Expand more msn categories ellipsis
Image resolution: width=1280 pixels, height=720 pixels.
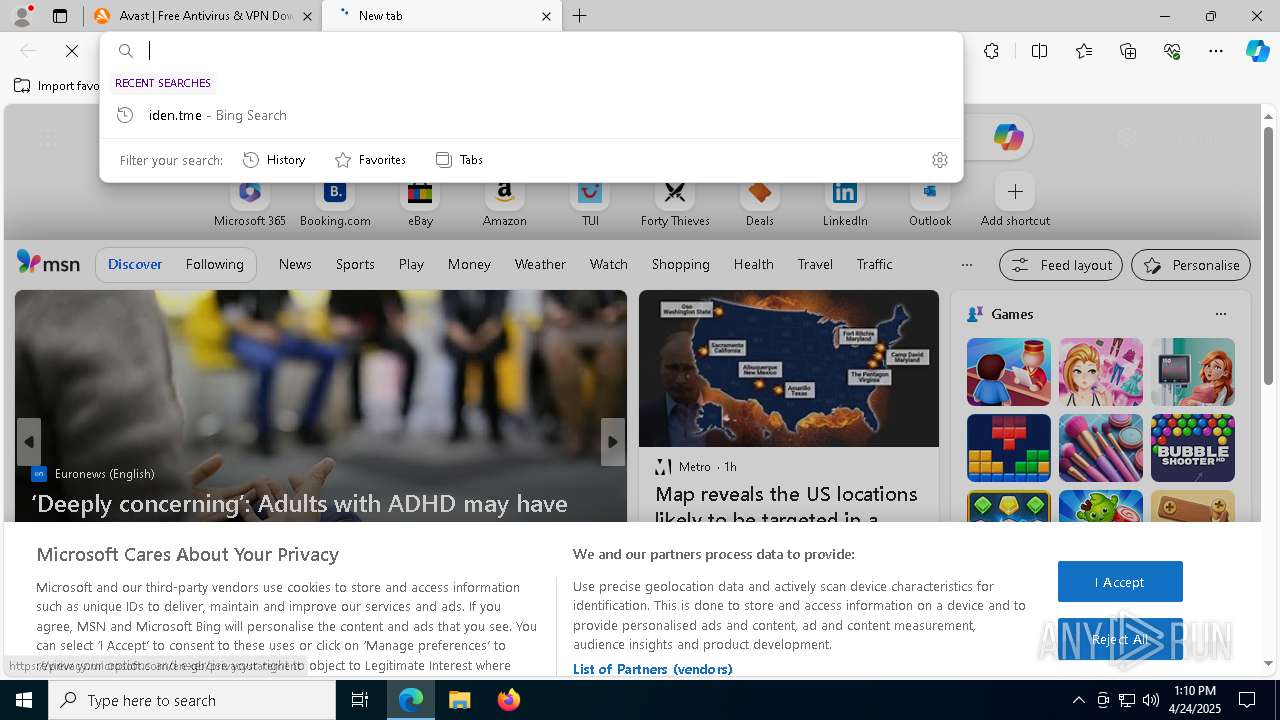966,265
